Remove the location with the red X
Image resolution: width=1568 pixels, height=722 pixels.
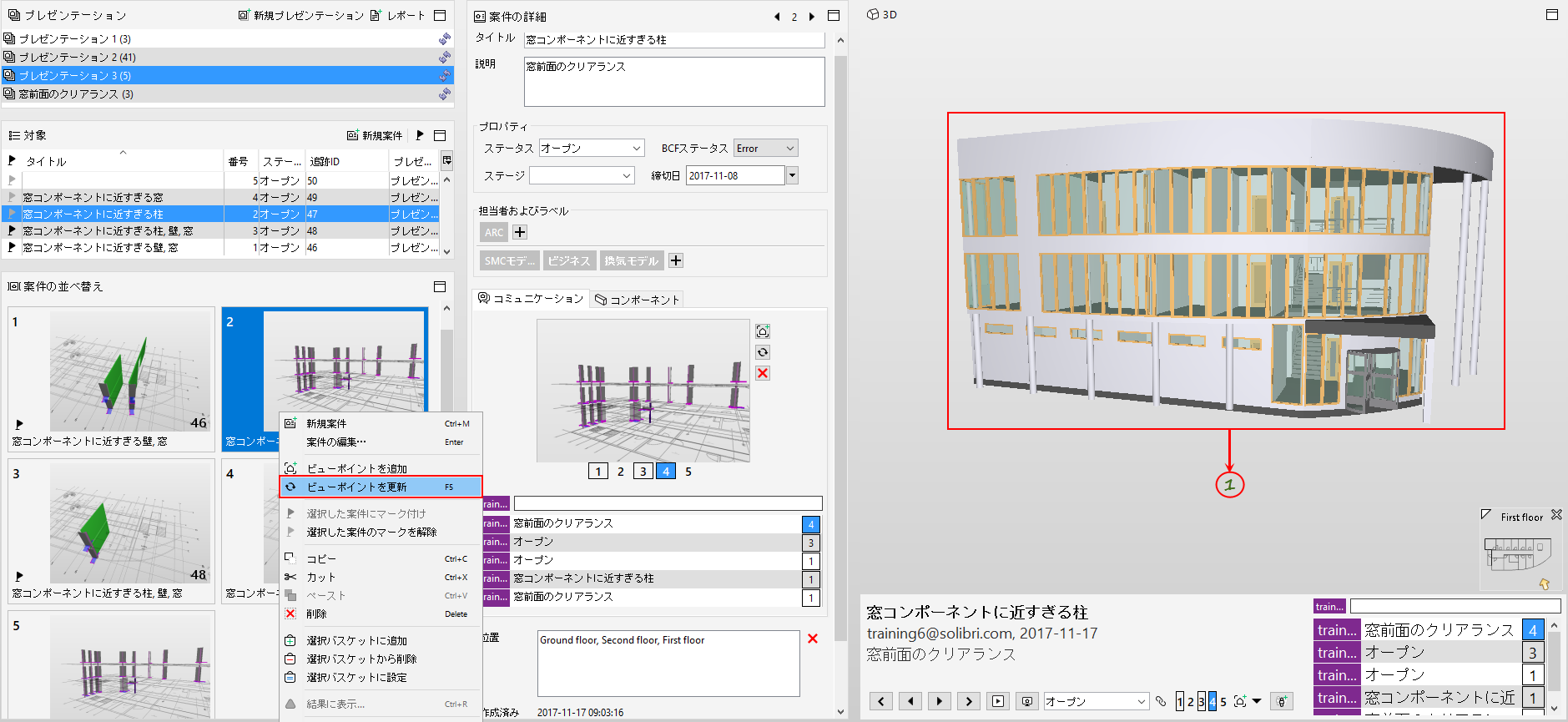click(813, 639)
